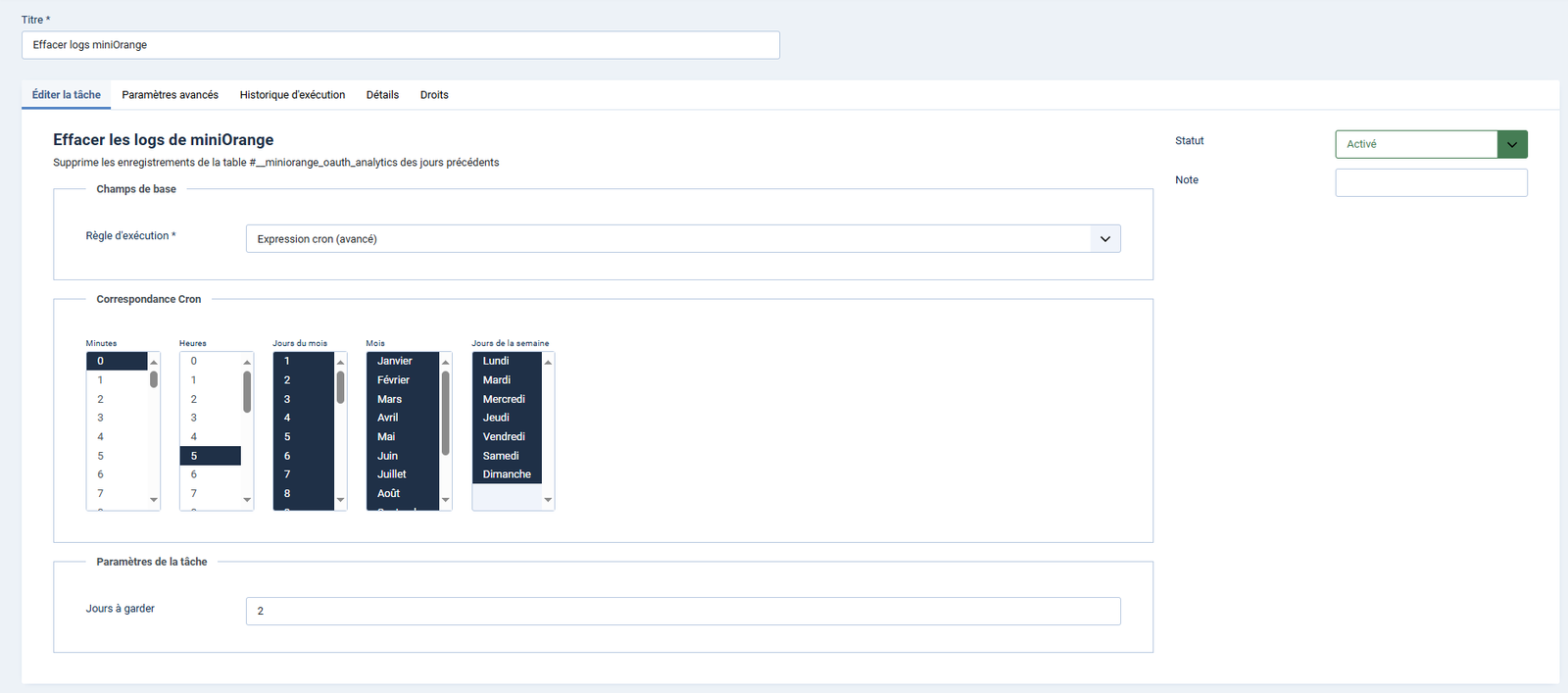1568x693 pixels.
Task: Open the Droits tab
Action: tap(434, 95)
